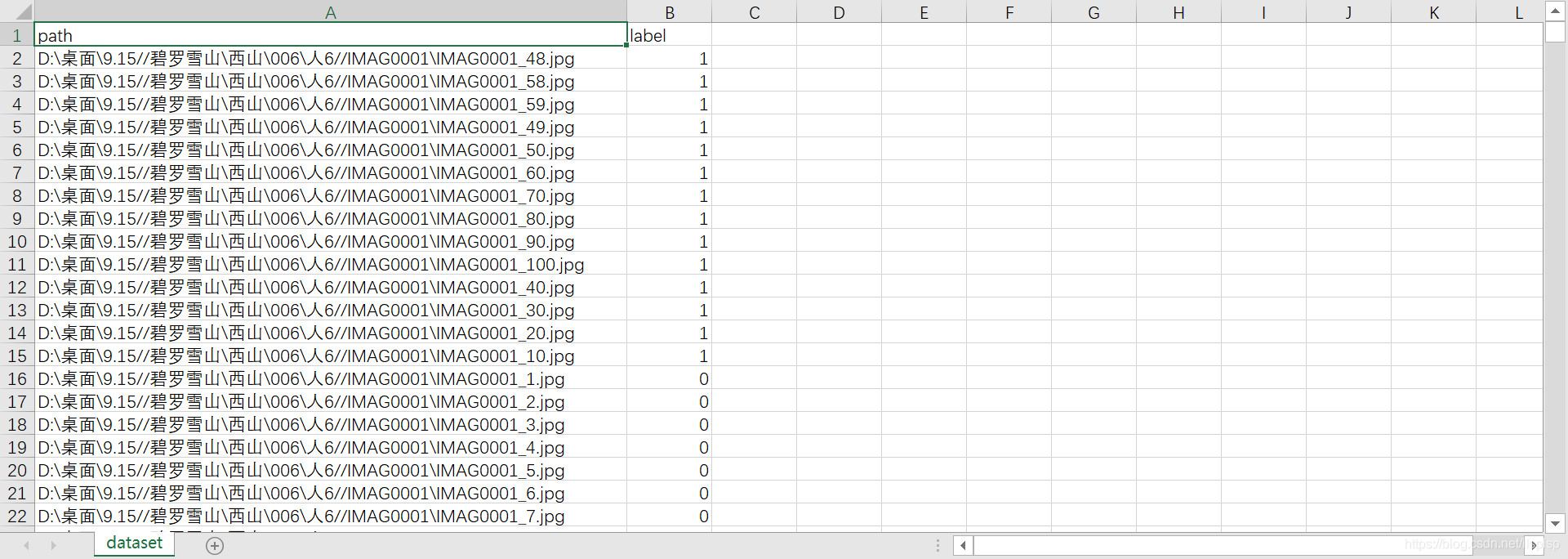The width and height of the screenshot is (1568, 559).
Task: Select column F header
Action: point(1009,11)
